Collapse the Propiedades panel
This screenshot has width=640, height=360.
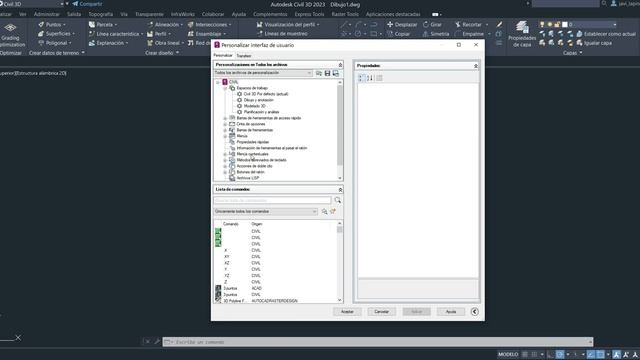476,66
